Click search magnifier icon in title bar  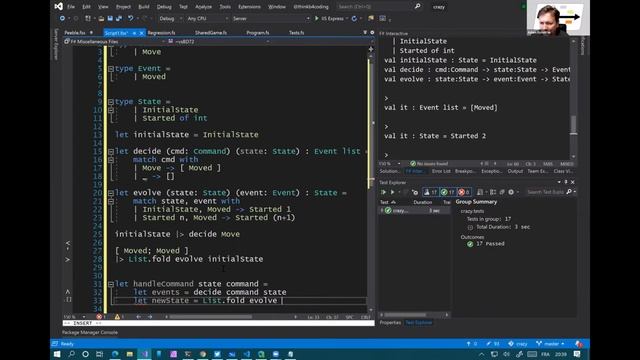coord(418,6)
